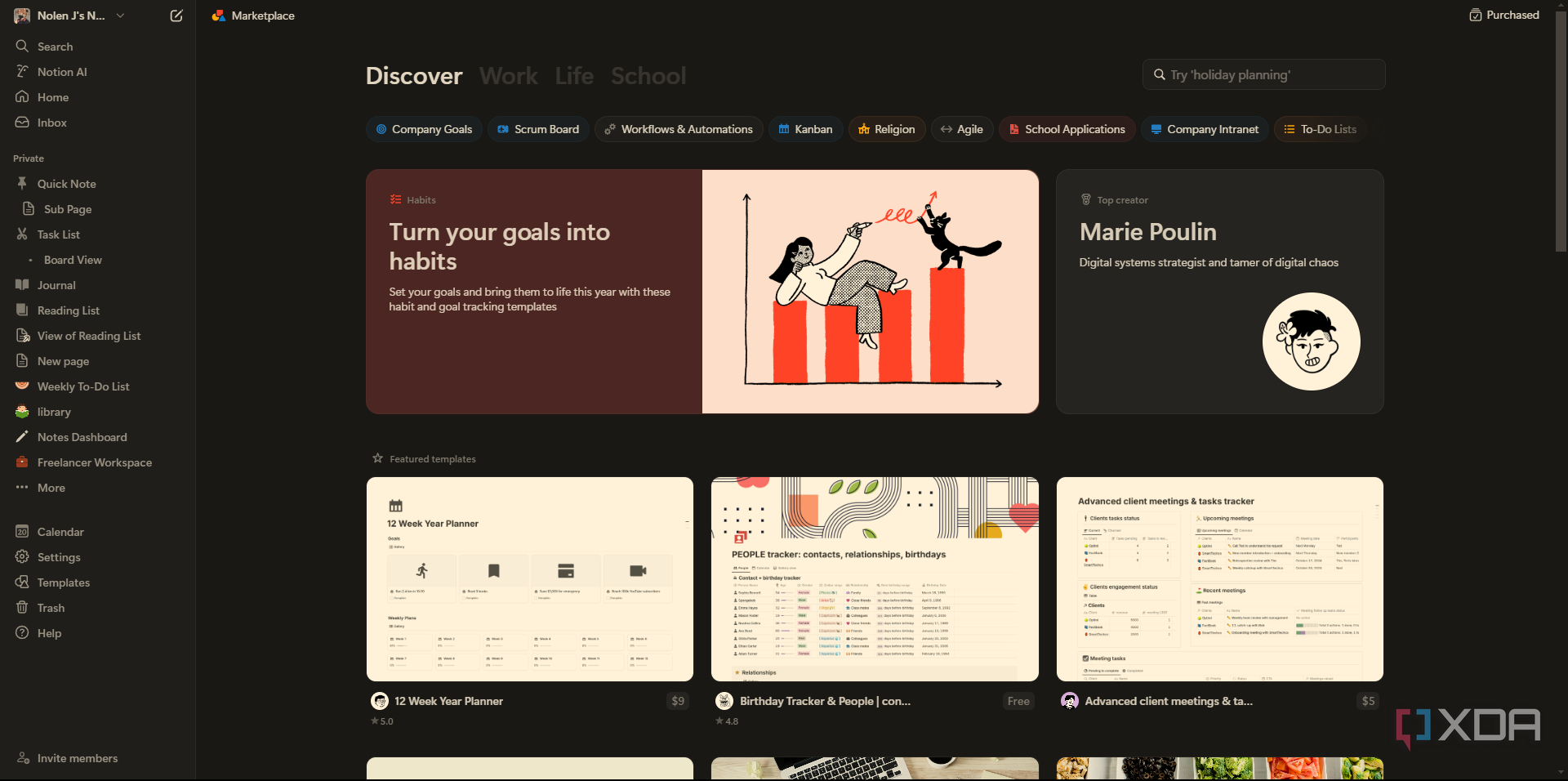Open Sub Page under Quick Note
This screenshot has width=1568, height=781.
(98, 209)
